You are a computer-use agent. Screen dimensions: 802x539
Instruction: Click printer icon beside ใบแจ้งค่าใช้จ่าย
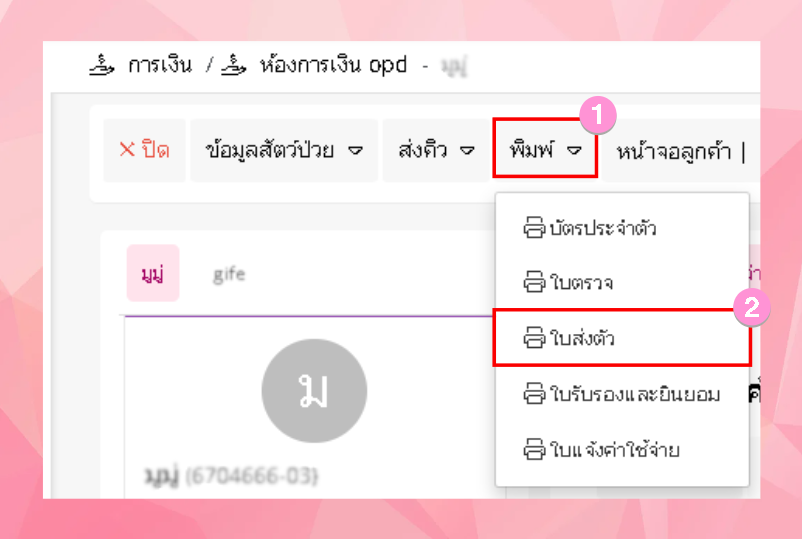pyautogui.click(x=534, y=450)
